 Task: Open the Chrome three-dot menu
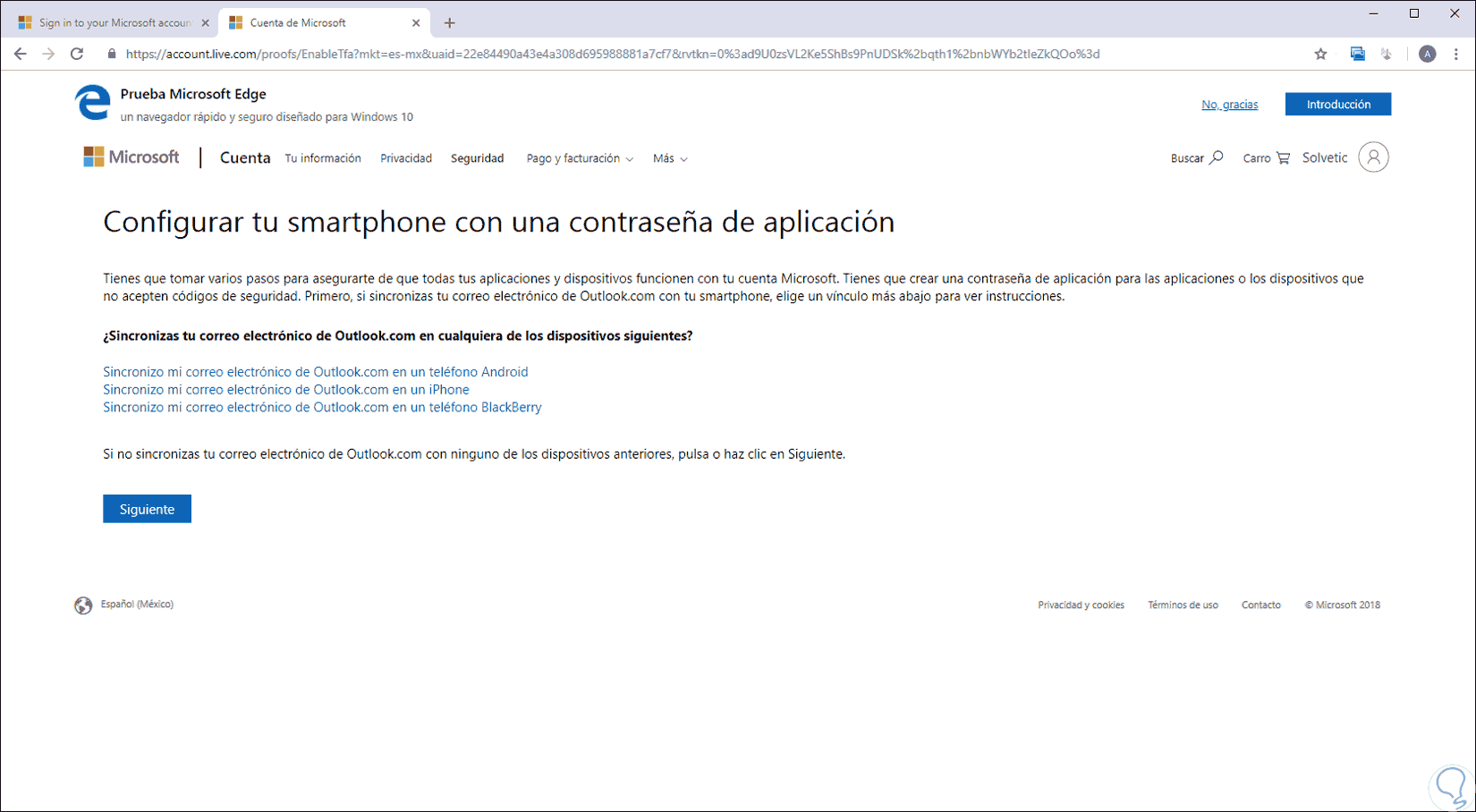pos(1456,54)
